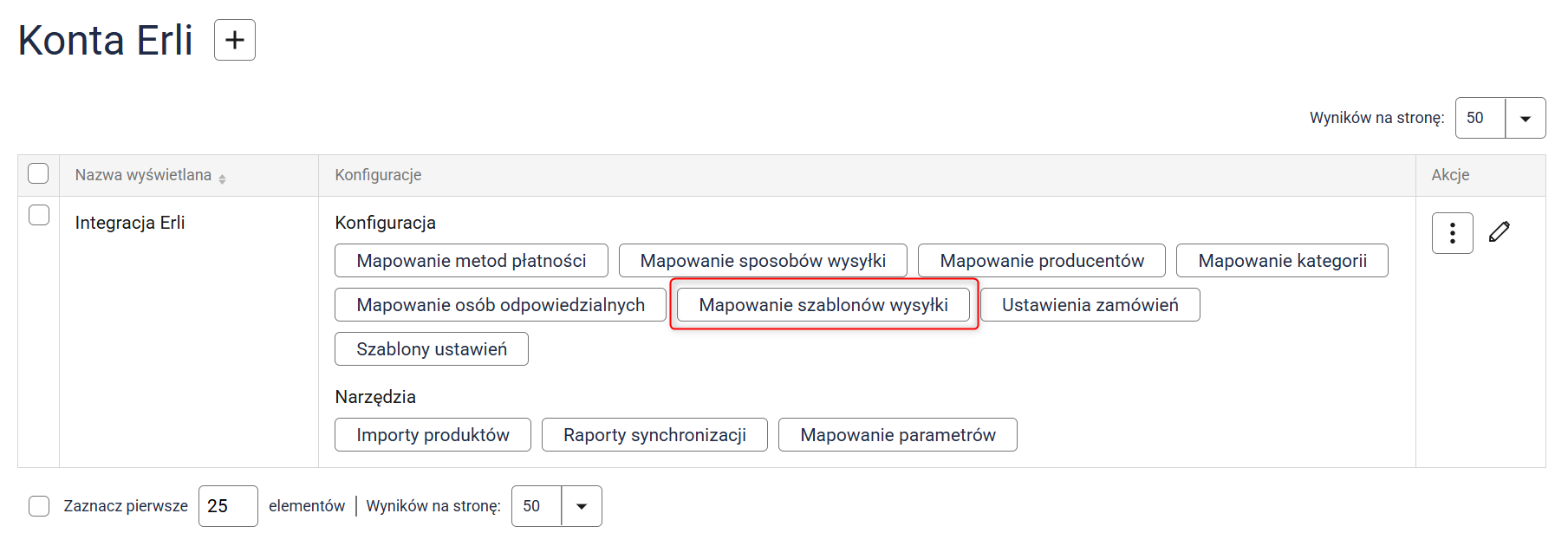Viewport: 1568px width, 546px height.
Task: Open Mapowanie sposobów wysyłki
Action: [763, 261]
